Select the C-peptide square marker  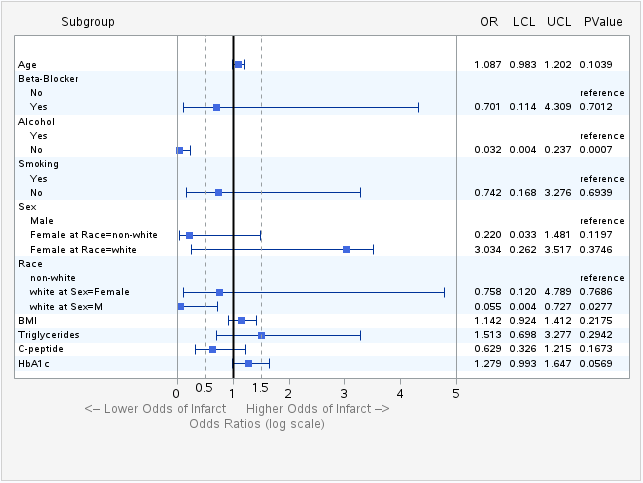212,349
